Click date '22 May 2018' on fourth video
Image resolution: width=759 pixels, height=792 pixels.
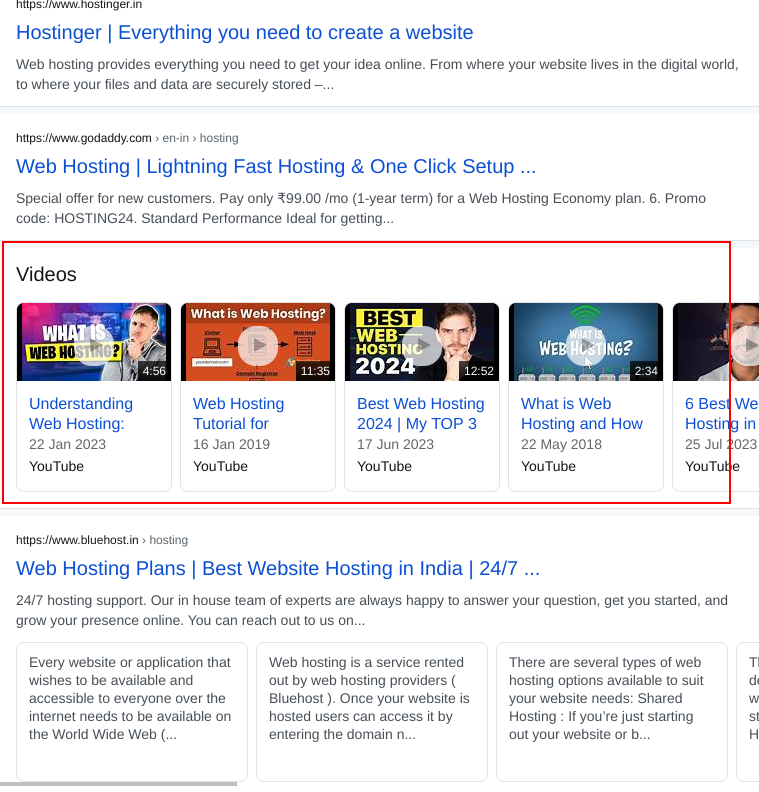(x=562, y=444)
